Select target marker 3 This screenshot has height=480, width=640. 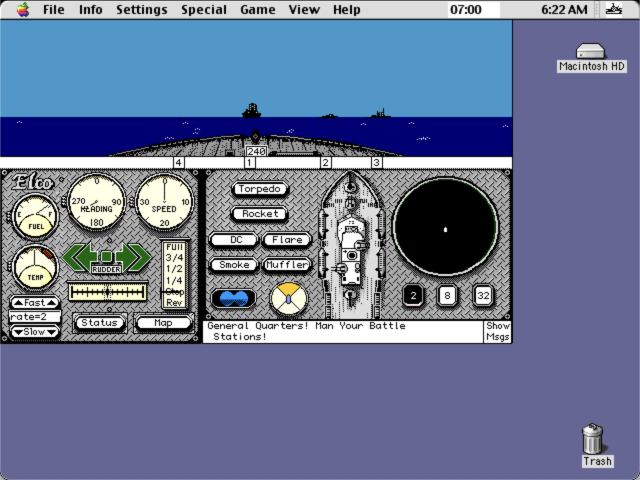pos(376,162)
